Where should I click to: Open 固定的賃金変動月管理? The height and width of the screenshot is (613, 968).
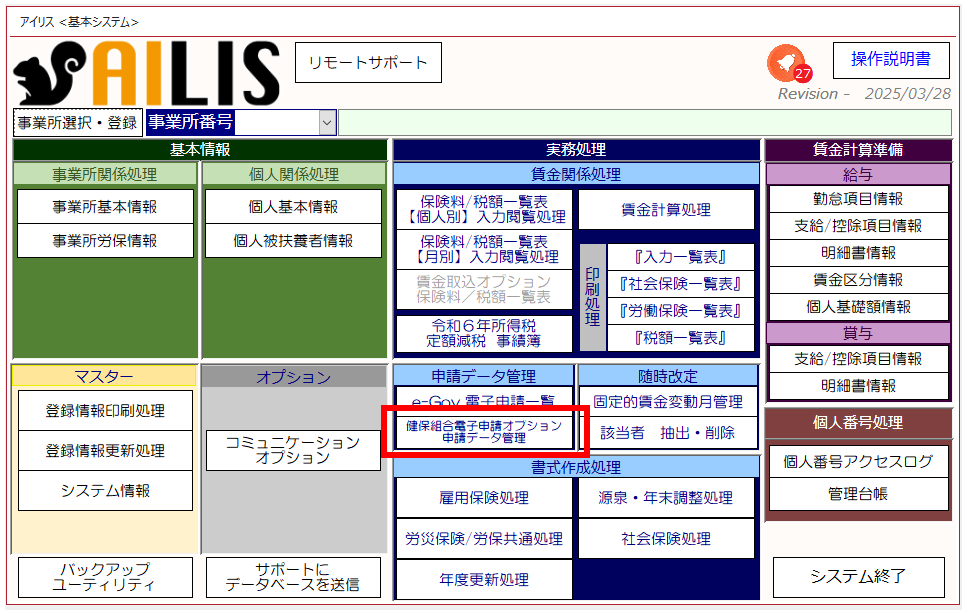[x=667, y=402]
